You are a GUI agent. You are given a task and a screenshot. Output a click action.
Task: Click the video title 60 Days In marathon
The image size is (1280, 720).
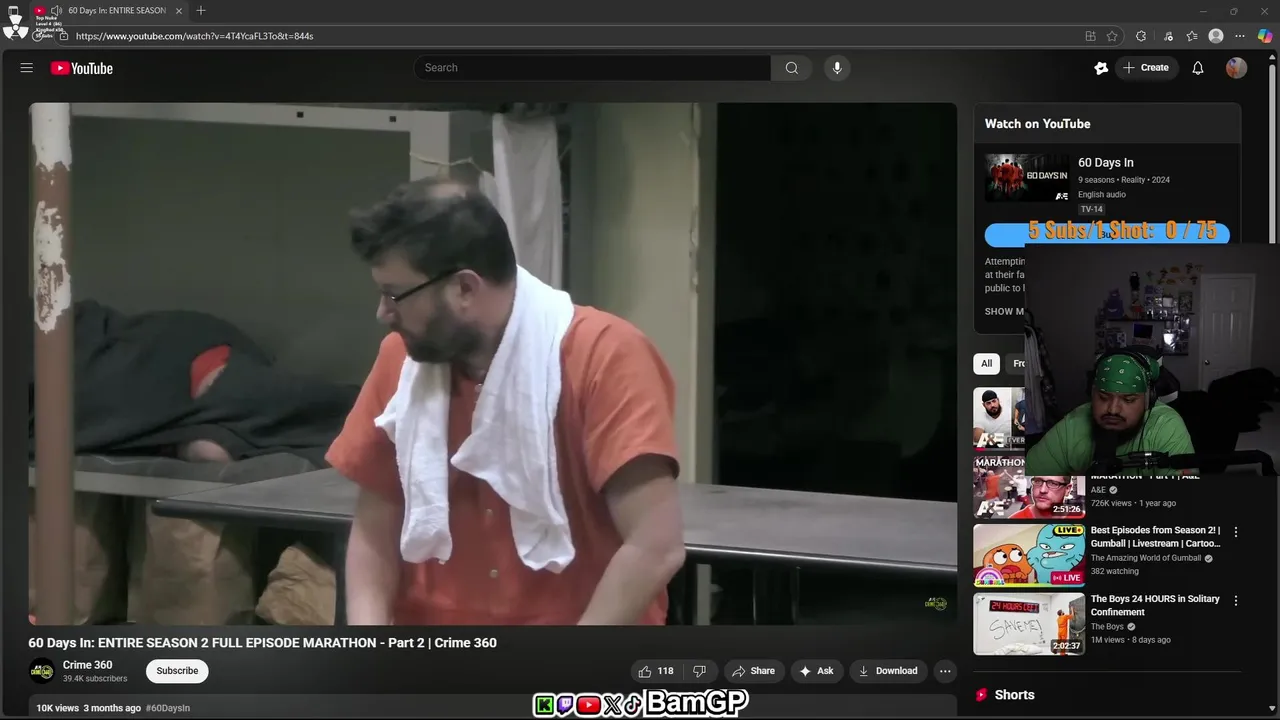[x=262, y=643]
